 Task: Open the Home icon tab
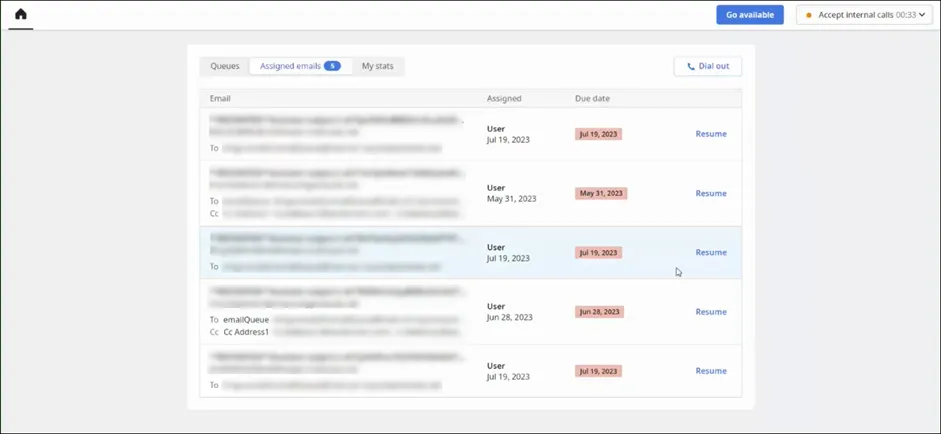[21, 14]
